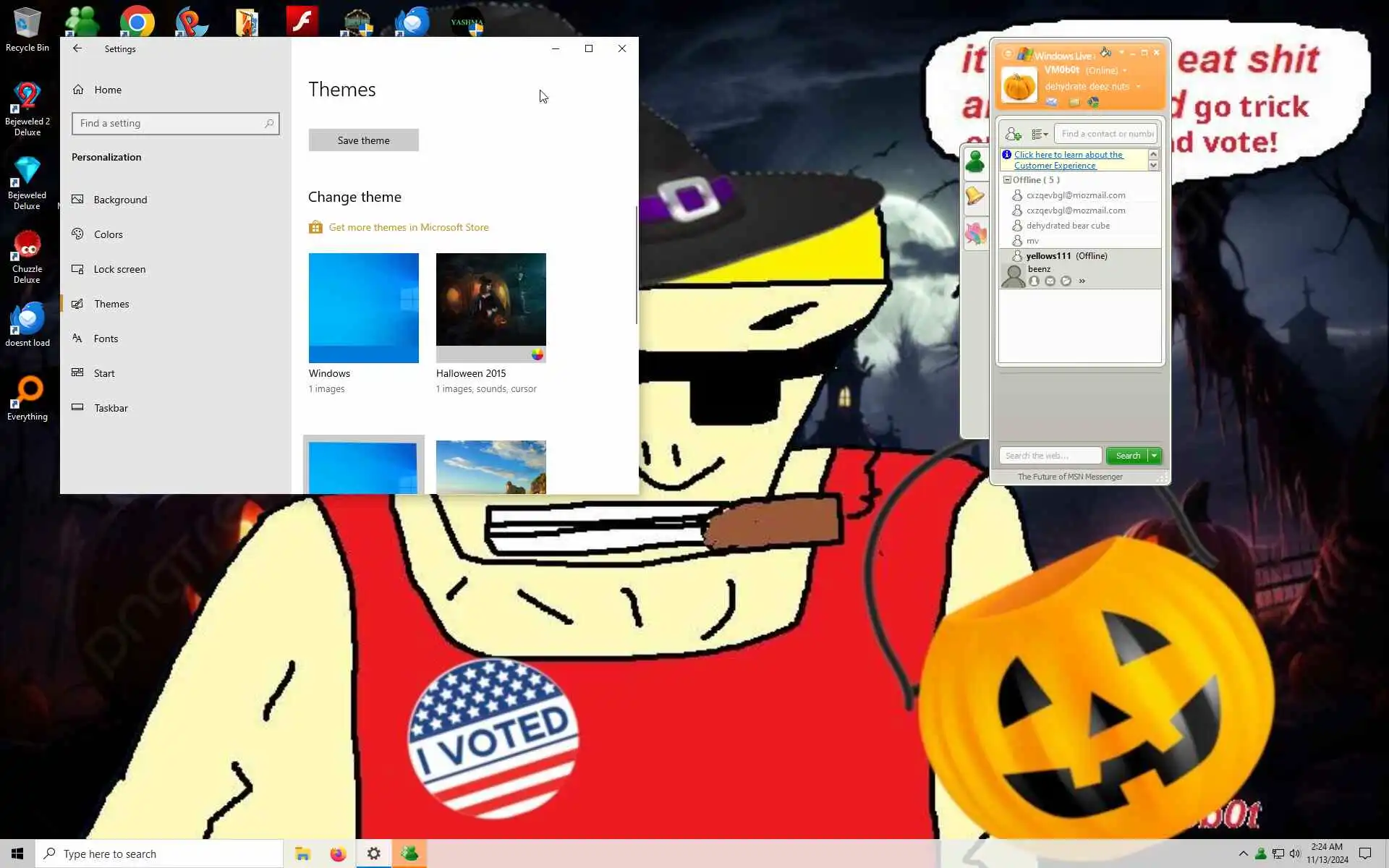1389x868 pixels.
Task: Click the green buddy tab icon
Action: coord(975,161)
